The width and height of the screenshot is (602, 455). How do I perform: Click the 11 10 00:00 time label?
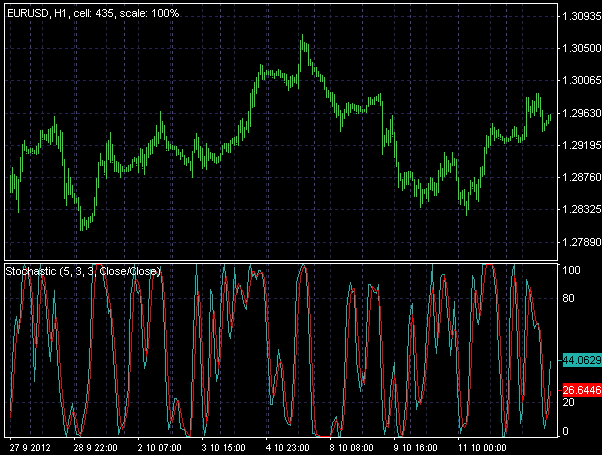pos(482,448)
